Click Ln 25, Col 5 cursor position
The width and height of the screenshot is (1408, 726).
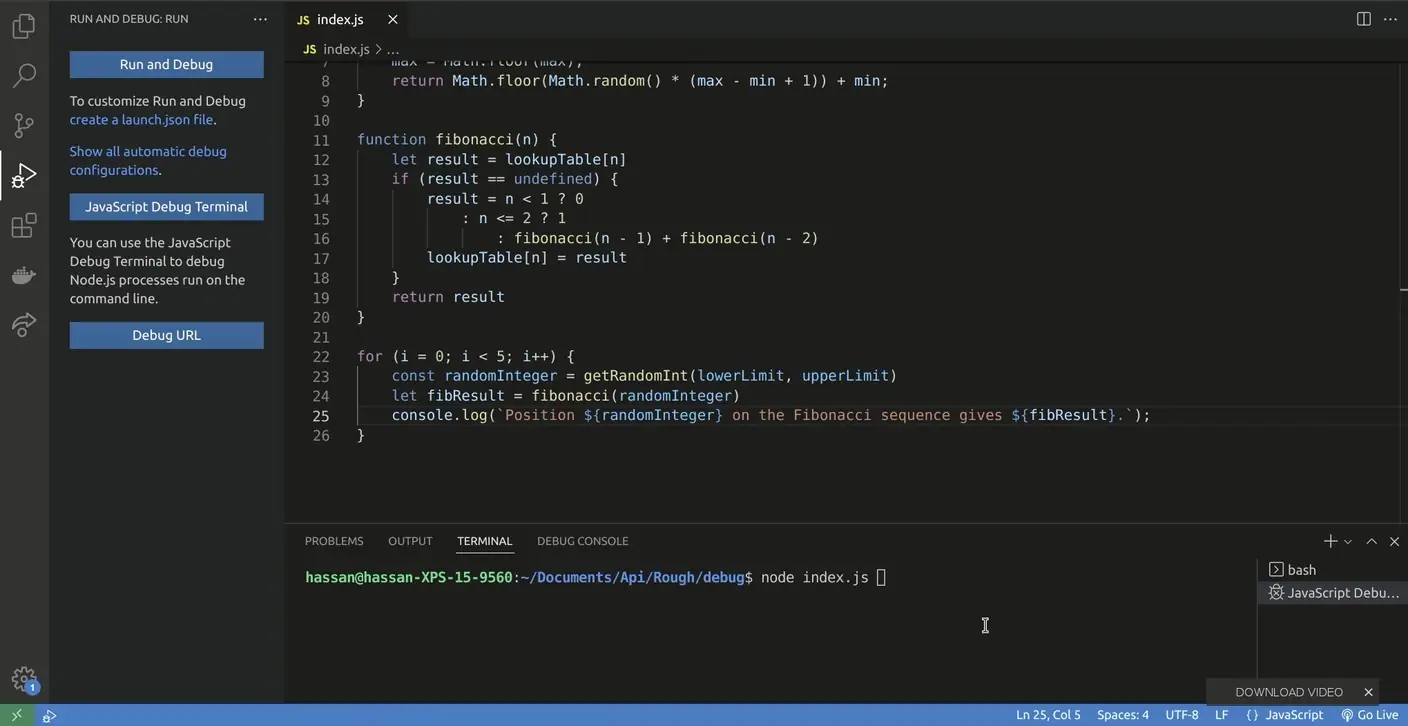[1048, 715]
